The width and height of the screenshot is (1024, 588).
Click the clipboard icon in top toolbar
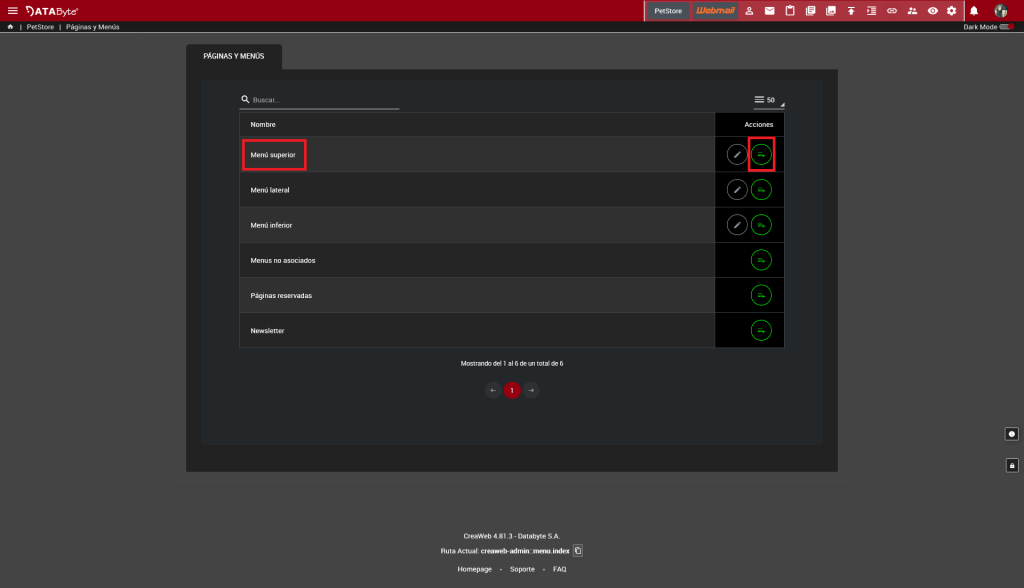point(790,11)
